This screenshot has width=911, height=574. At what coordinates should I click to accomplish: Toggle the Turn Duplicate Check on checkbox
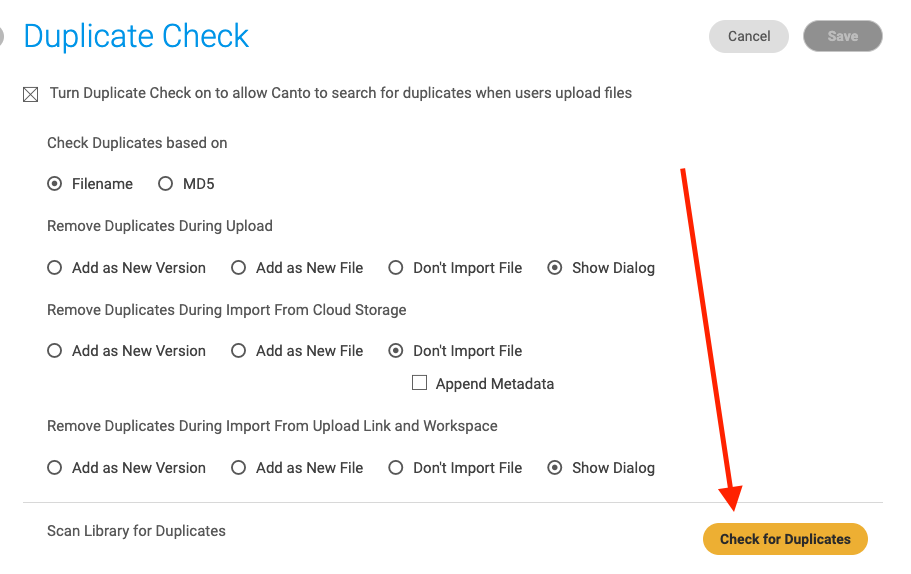click(x=31, y=94)
